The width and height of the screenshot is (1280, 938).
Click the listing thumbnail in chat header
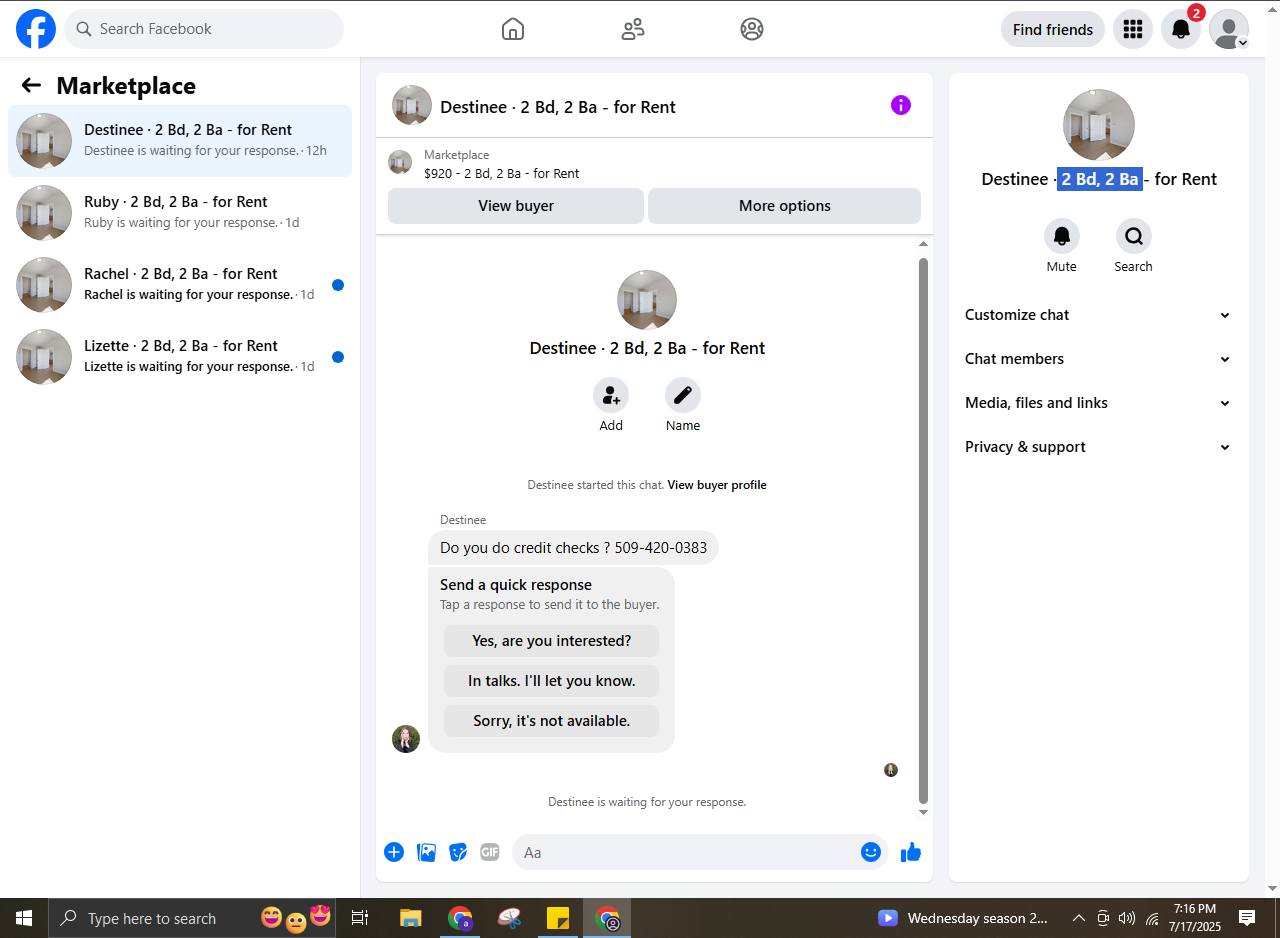coord(412,105)
